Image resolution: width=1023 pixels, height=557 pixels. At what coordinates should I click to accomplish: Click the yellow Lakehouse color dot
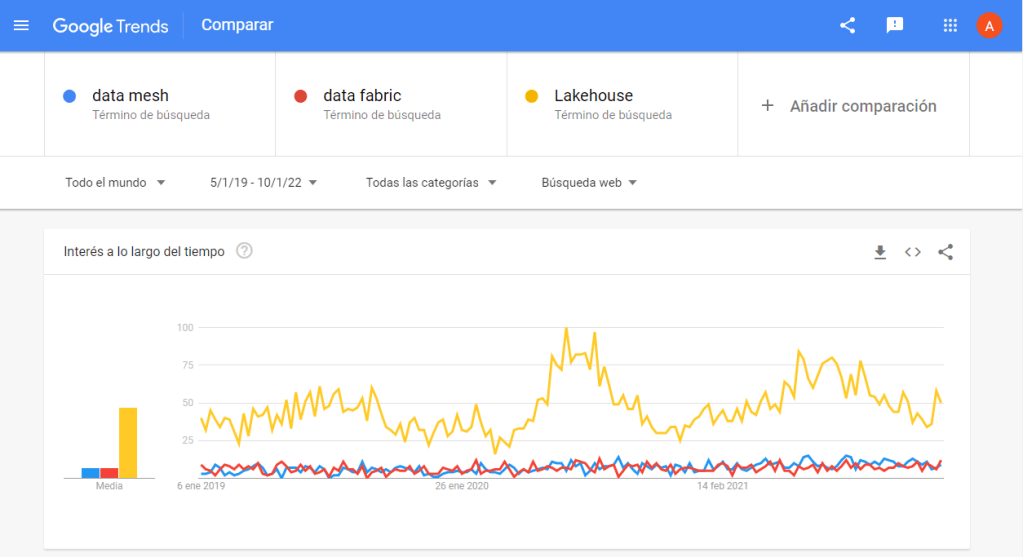pos(532,96)
